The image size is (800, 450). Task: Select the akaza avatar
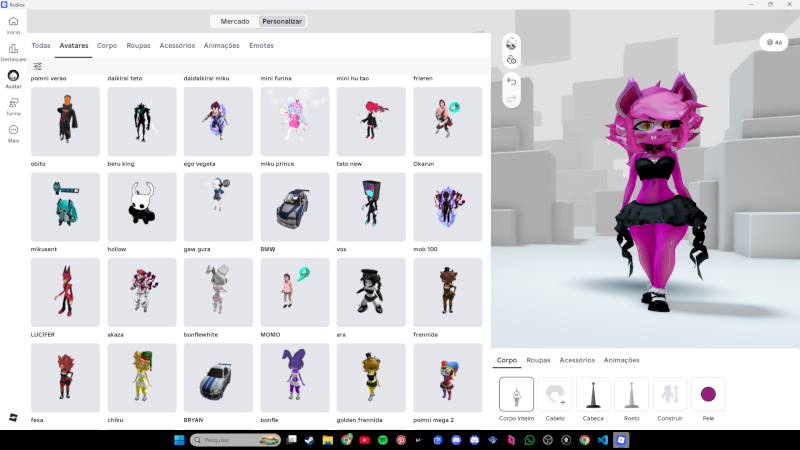142,292
